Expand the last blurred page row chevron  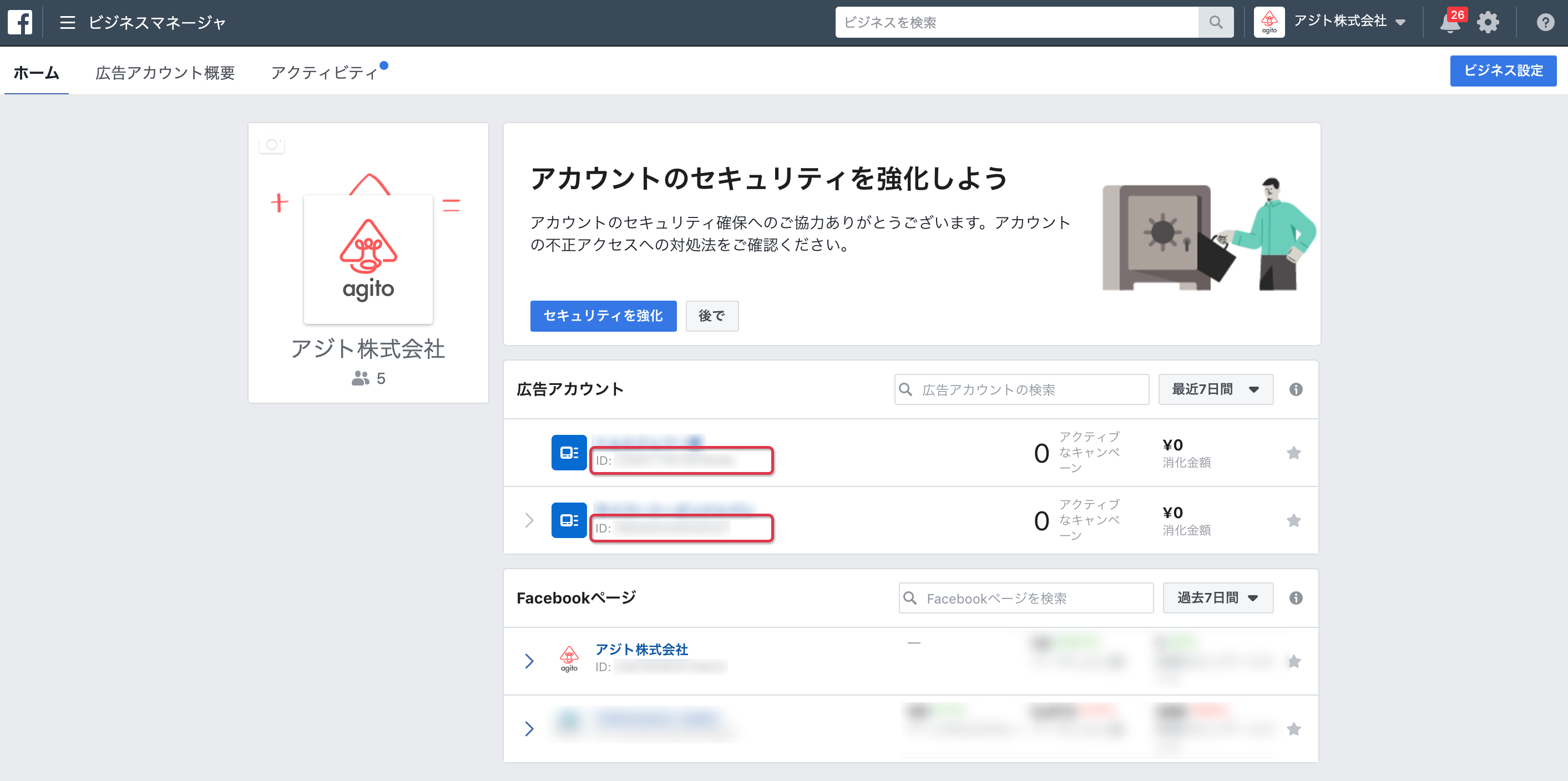[x=529, y=729]
